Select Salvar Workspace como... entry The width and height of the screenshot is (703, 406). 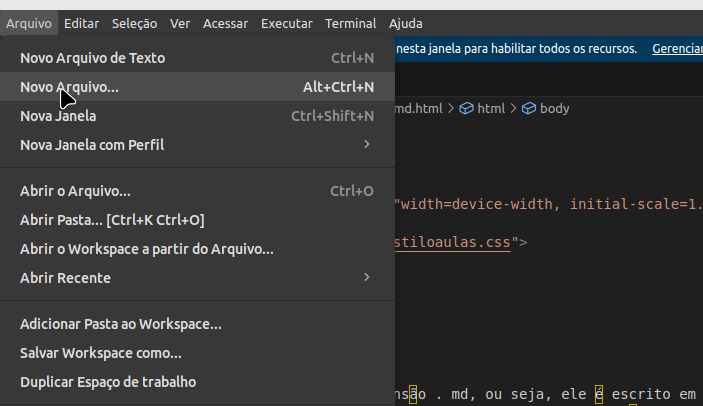(197, 353)
